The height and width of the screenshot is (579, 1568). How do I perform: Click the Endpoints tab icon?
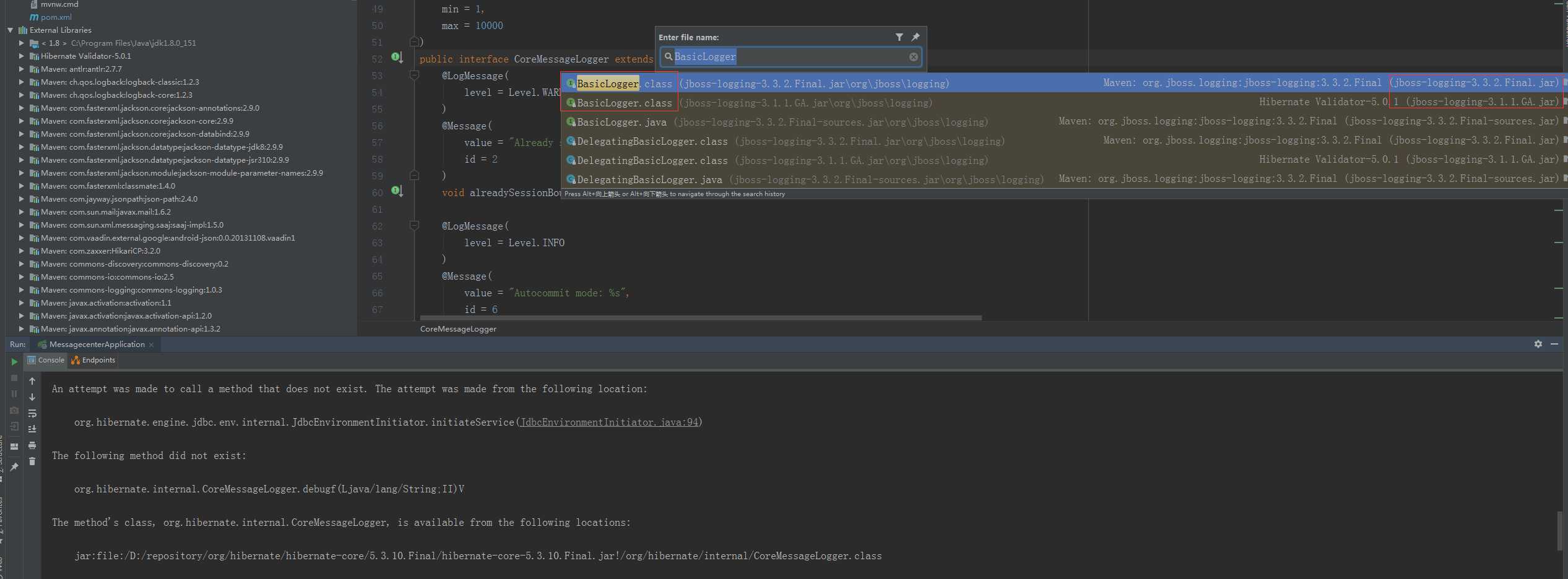76,360
